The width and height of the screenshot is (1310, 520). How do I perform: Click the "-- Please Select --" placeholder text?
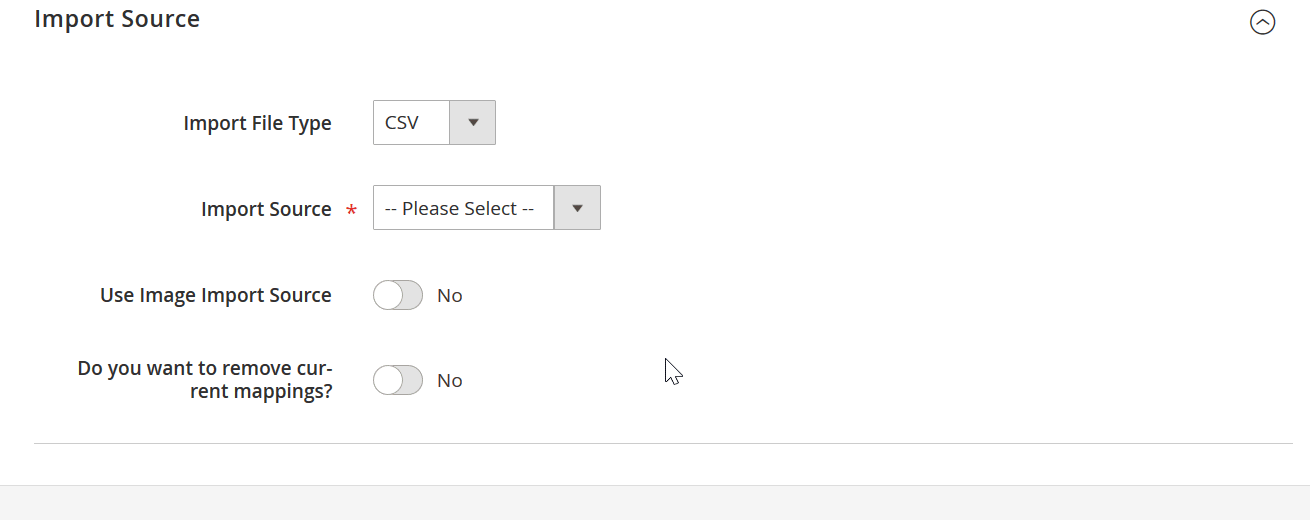460,208
